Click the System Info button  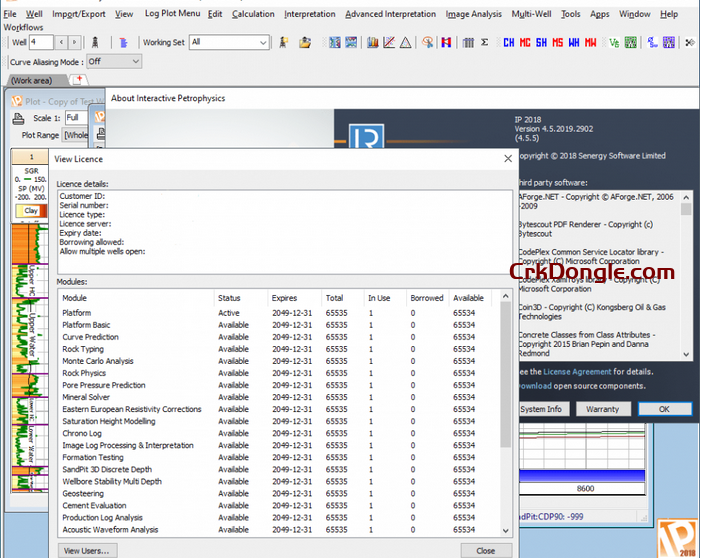pos(541,408)
